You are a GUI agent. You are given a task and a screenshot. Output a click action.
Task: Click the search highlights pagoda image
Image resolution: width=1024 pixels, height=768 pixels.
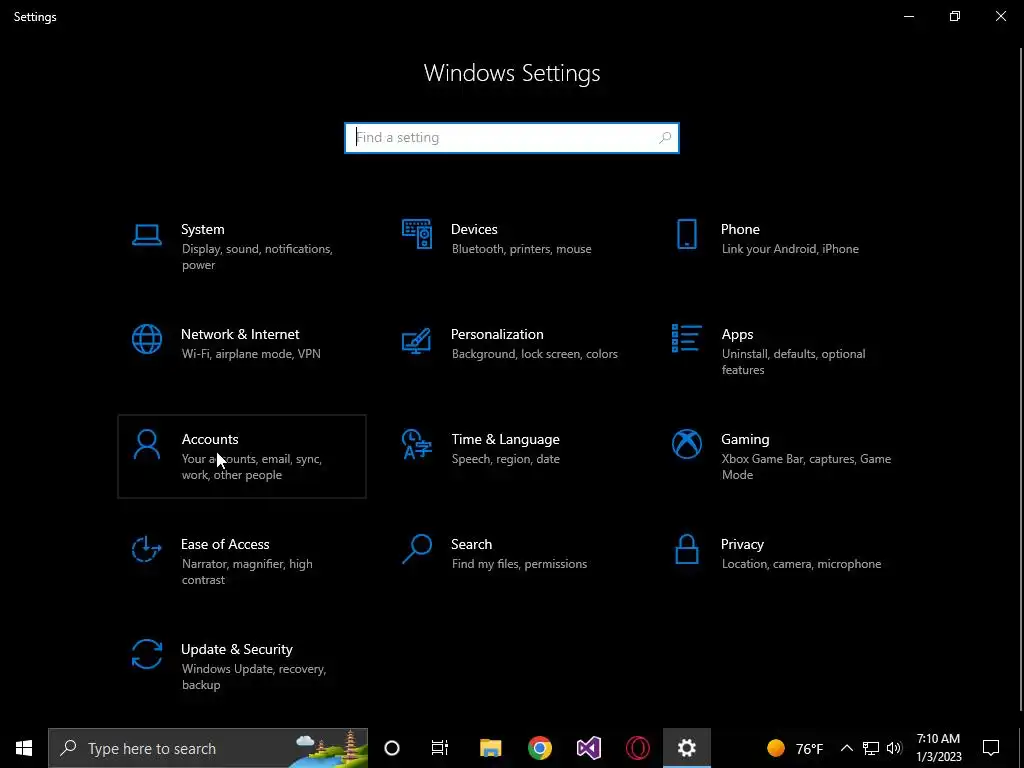(x=330, y=748)
